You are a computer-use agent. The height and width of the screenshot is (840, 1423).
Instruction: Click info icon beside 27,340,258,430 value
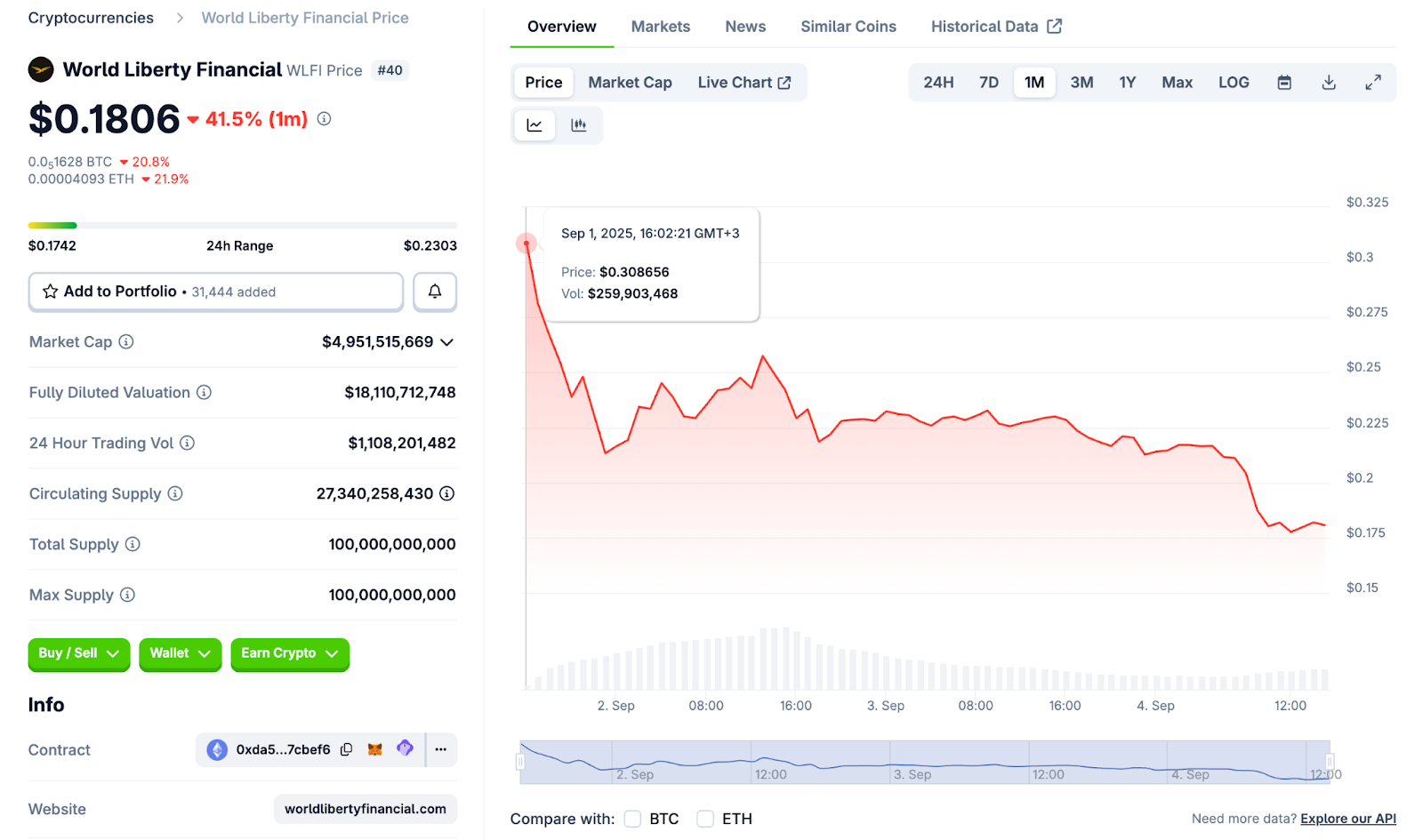(447, 493)
